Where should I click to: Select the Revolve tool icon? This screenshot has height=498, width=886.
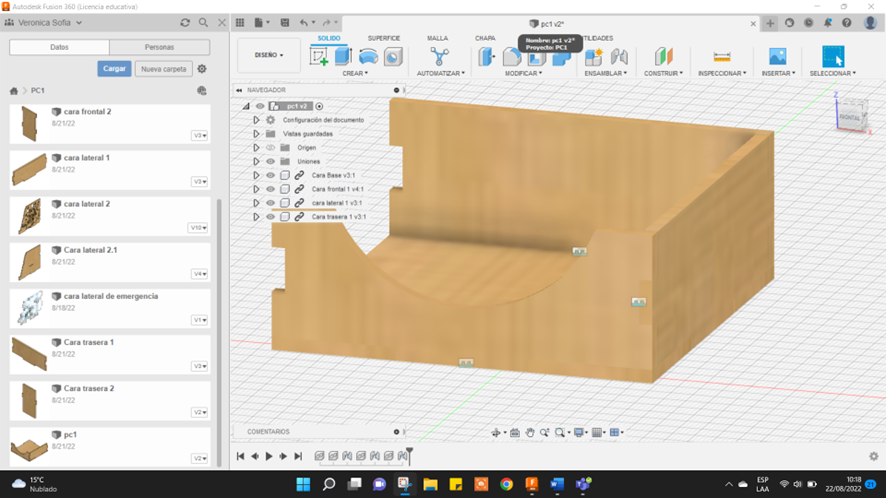[x=368, y=57]
